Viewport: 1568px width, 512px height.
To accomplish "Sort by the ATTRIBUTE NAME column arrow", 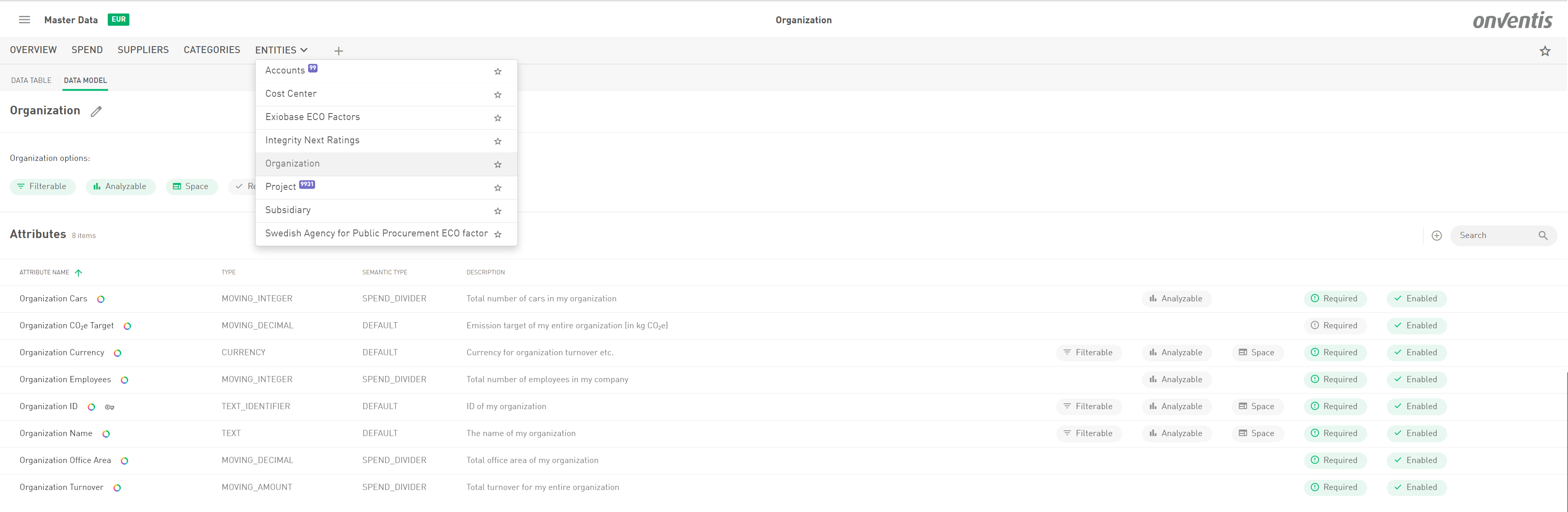I will coord(78,273).
